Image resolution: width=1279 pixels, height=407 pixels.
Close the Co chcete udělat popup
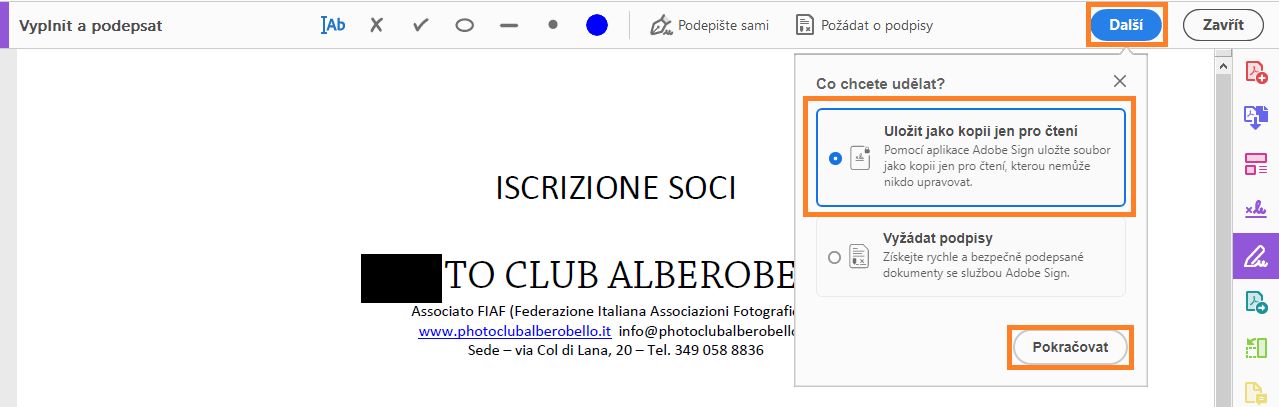[1120, 82]
